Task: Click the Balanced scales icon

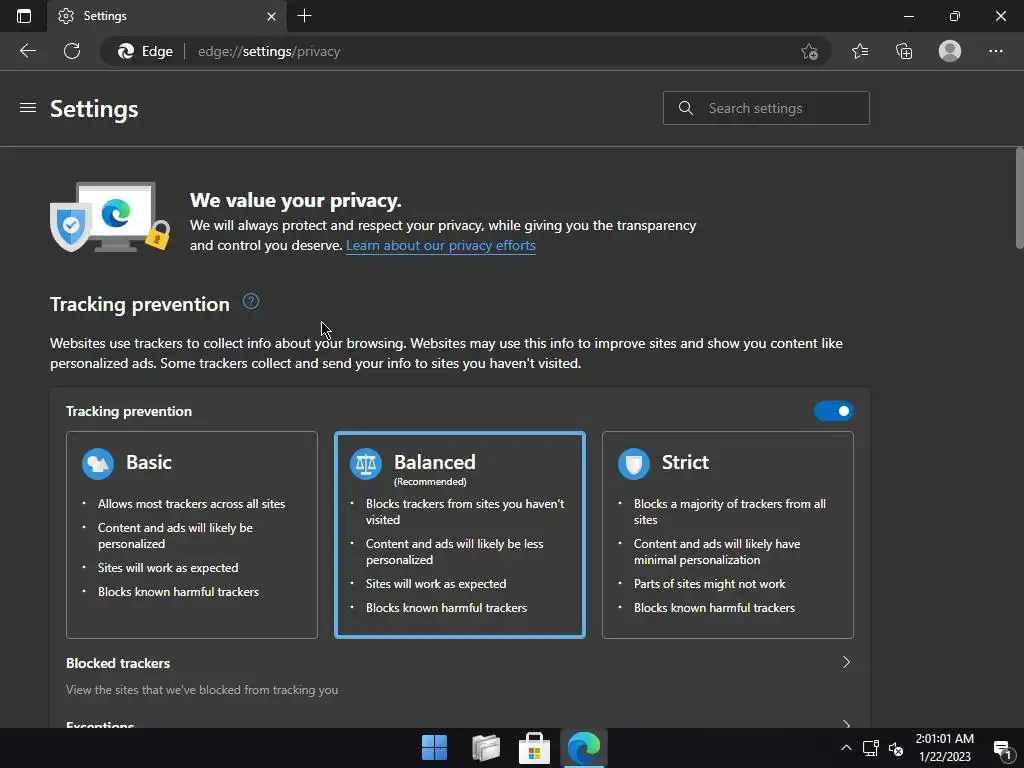Action: click(x=366, y=464)
